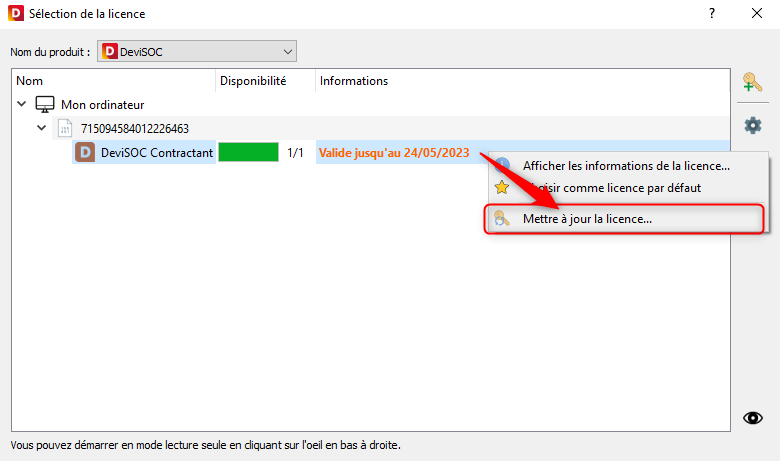This screenshot has height=461, width=780.
Task: Click the 1/1 availability count
Action: click(x=295, y=153)
